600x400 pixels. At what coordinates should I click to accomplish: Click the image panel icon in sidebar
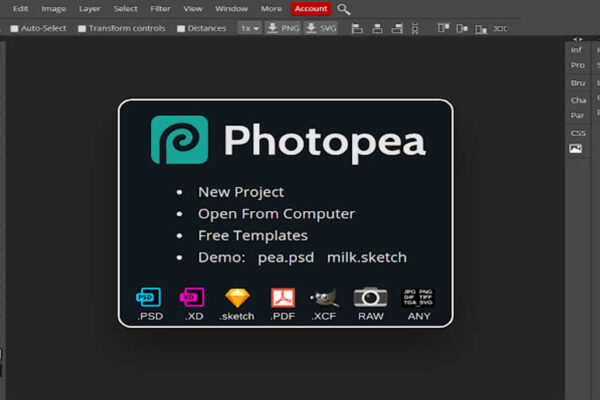(576, 149)
